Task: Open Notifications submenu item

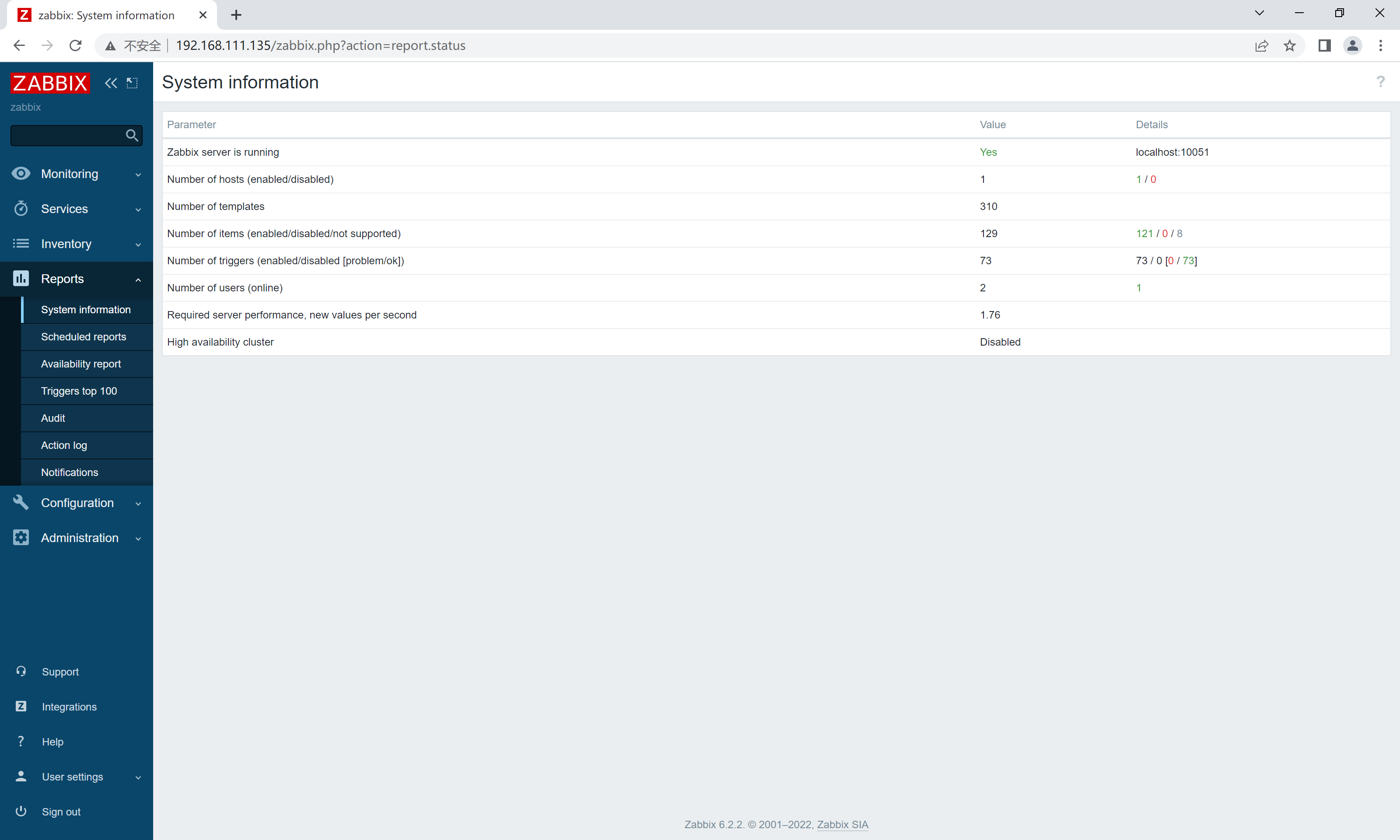Action: tap(87, 472)
